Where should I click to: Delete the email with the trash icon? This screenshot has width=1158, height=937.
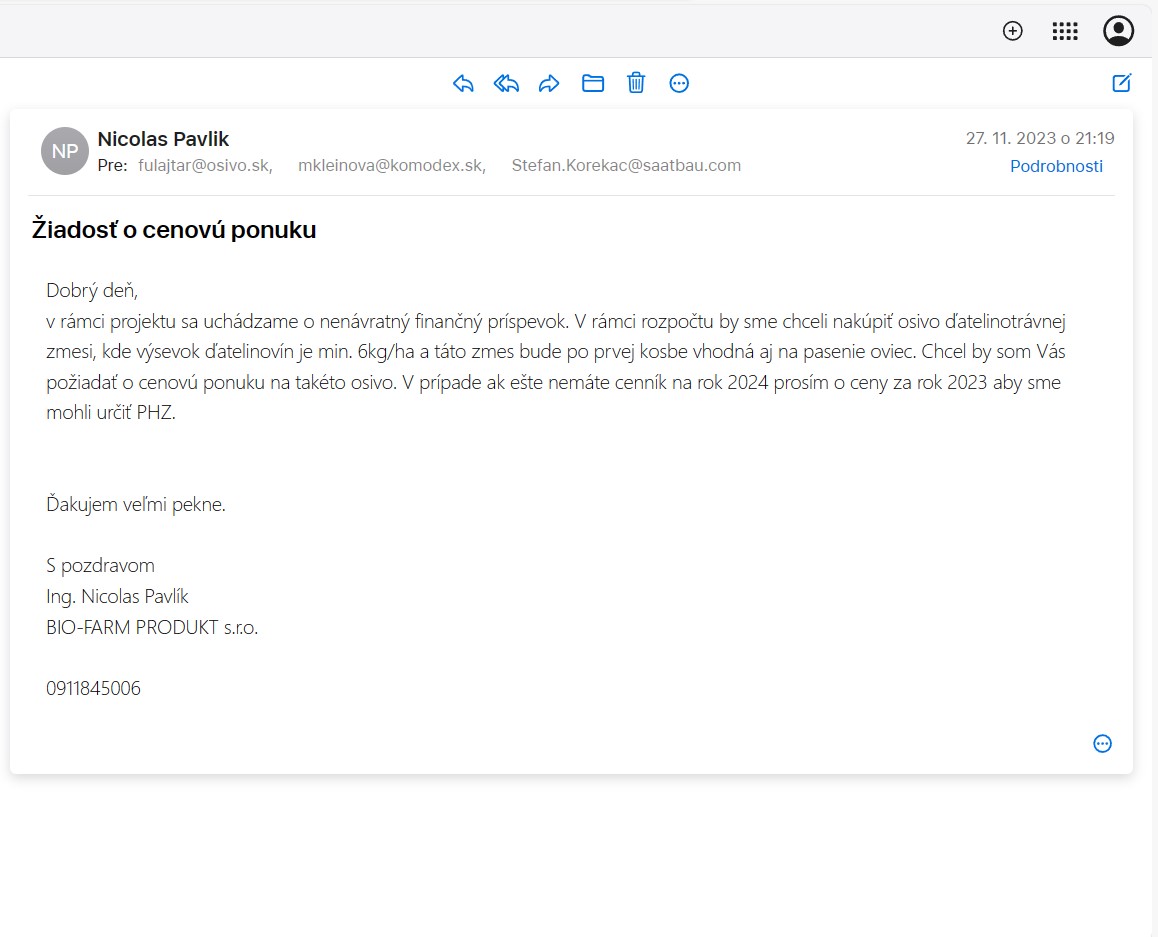(636, 83)
